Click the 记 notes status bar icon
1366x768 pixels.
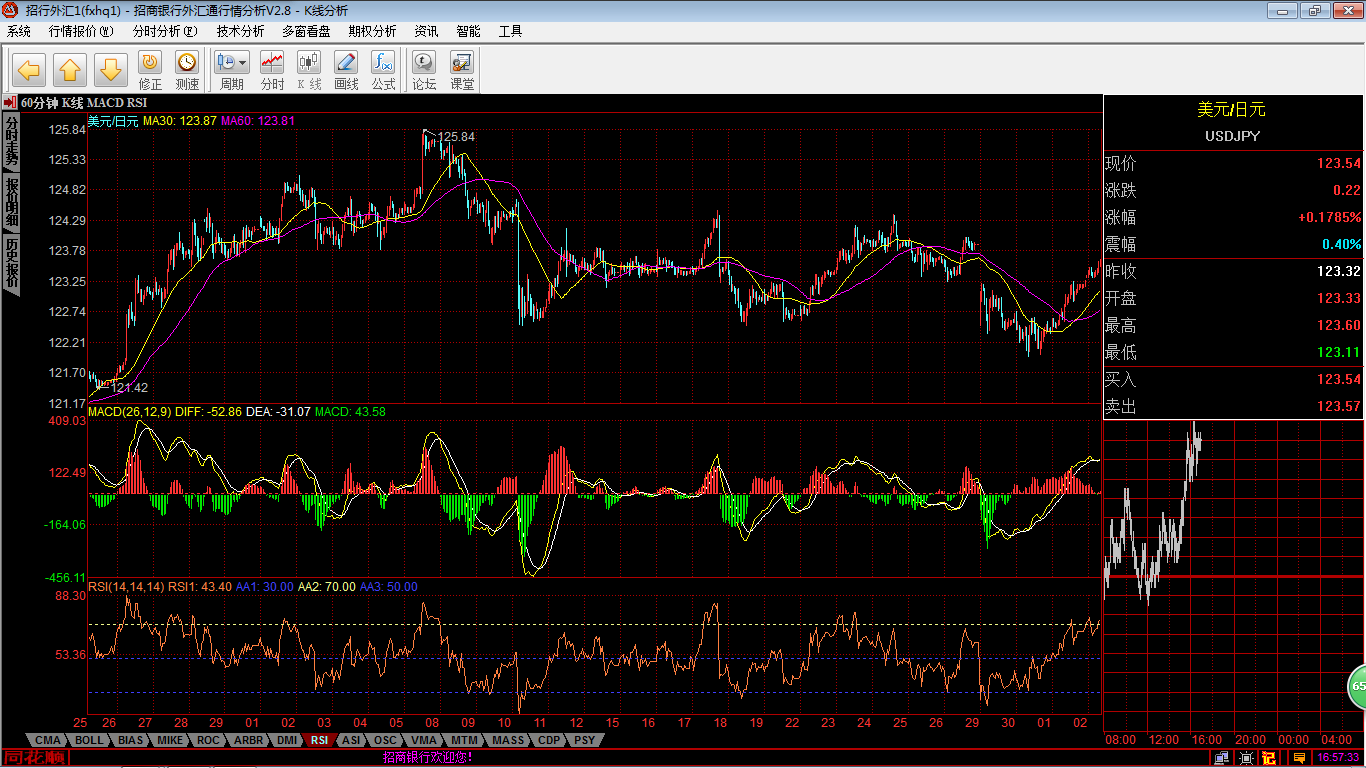[x=1270, y=758]
